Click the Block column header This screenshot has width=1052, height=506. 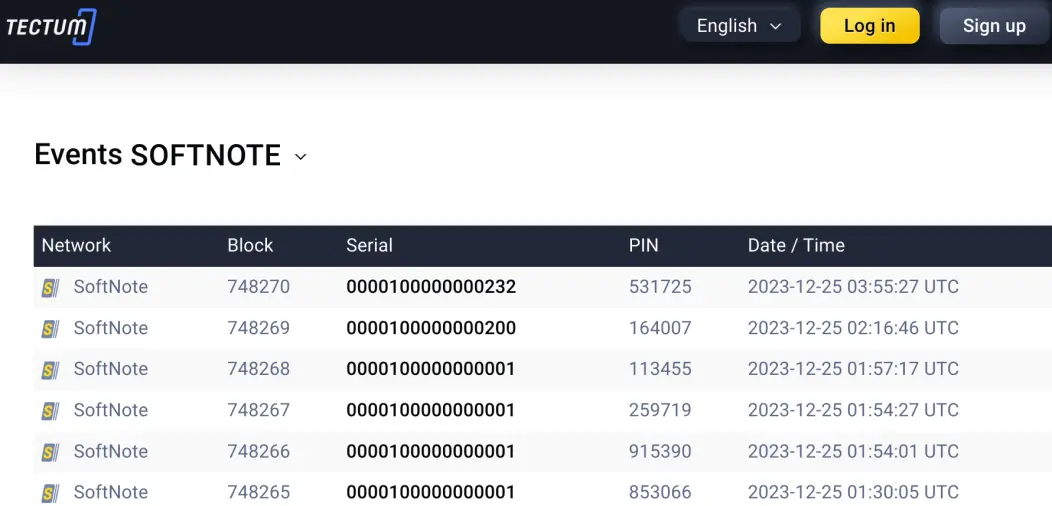tap(250, 246)
